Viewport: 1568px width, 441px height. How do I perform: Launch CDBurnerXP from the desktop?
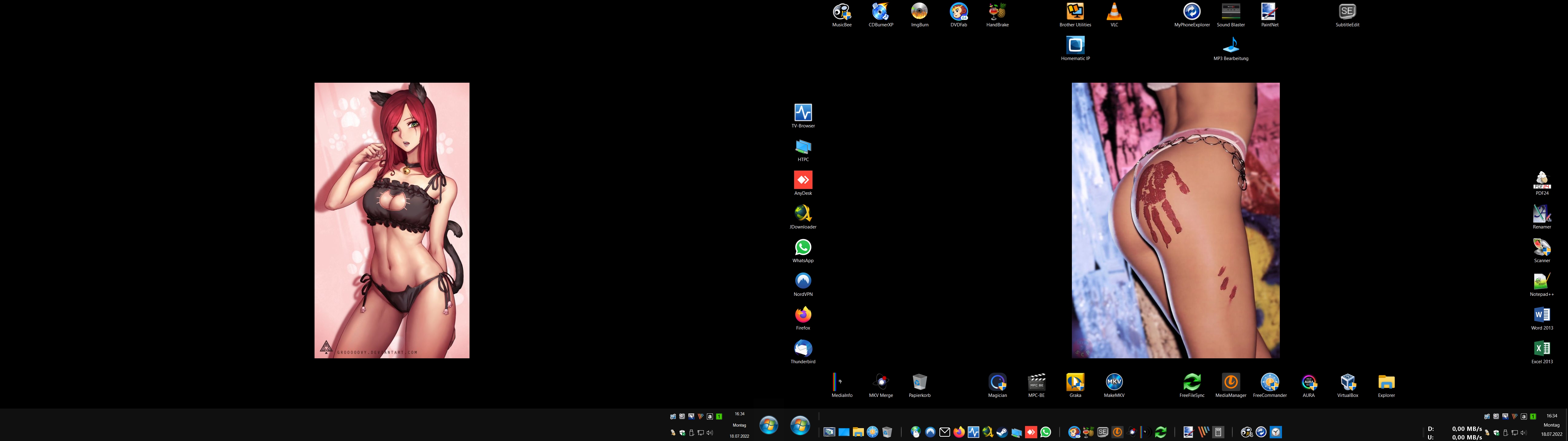coord(881,15)
